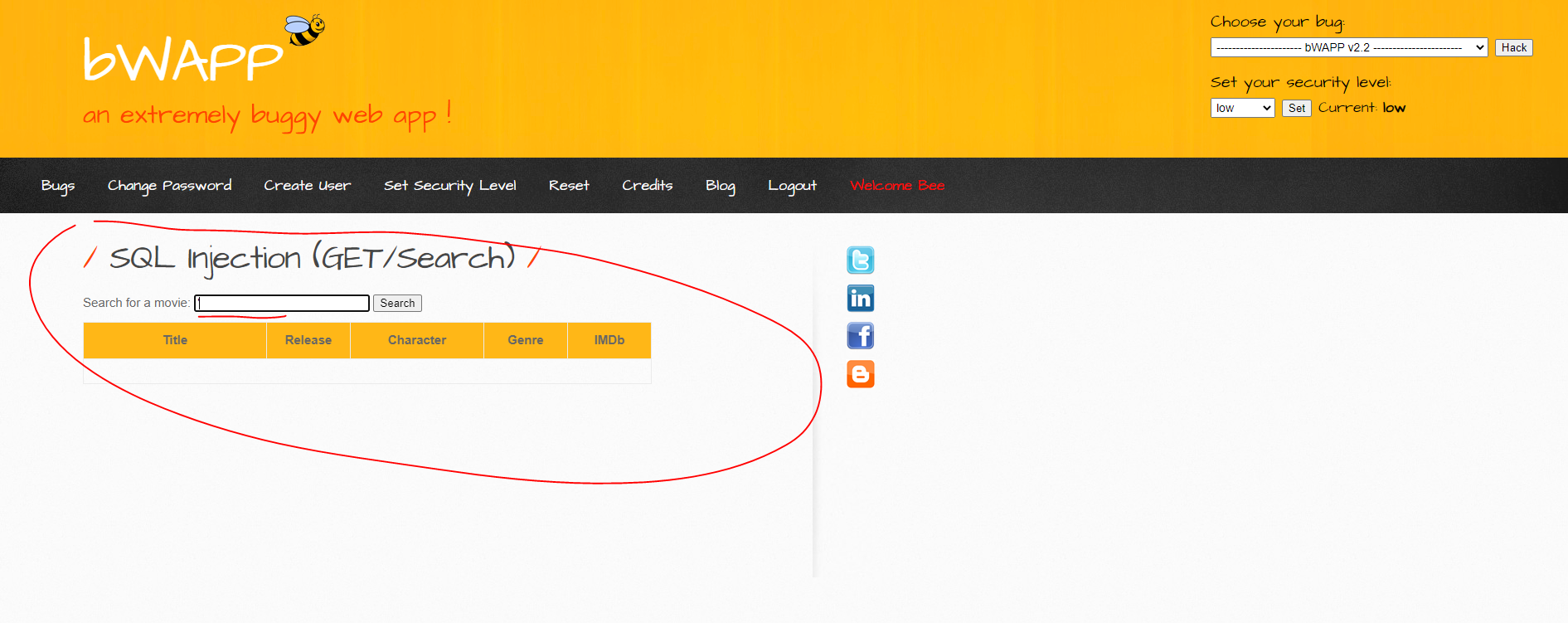Expand the bWAPP v2.2 bug dropdown

[1349, 47]
